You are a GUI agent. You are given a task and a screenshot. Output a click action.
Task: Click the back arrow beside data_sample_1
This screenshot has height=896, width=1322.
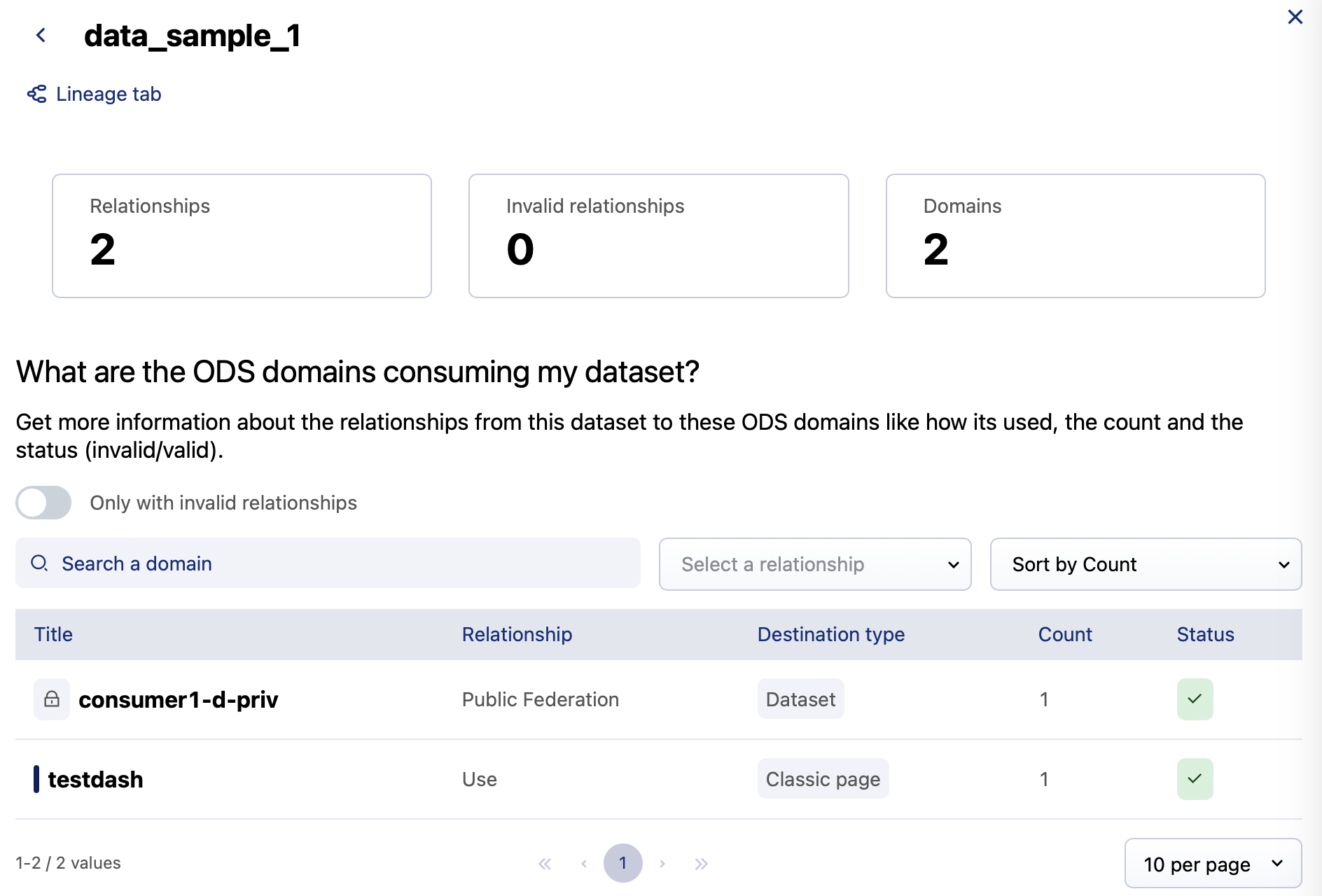41,35
